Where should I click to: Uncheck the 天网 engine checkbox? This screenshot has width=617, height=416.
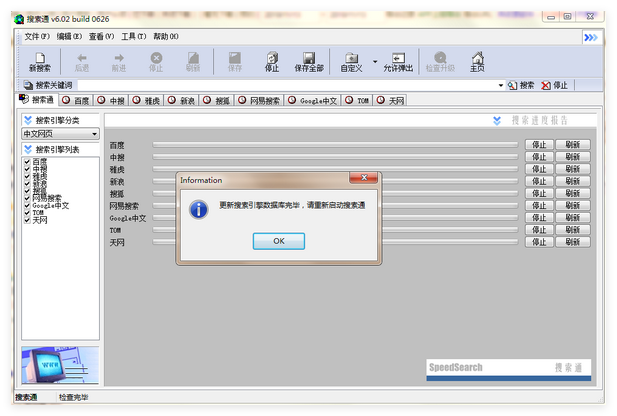coord(28,219)
